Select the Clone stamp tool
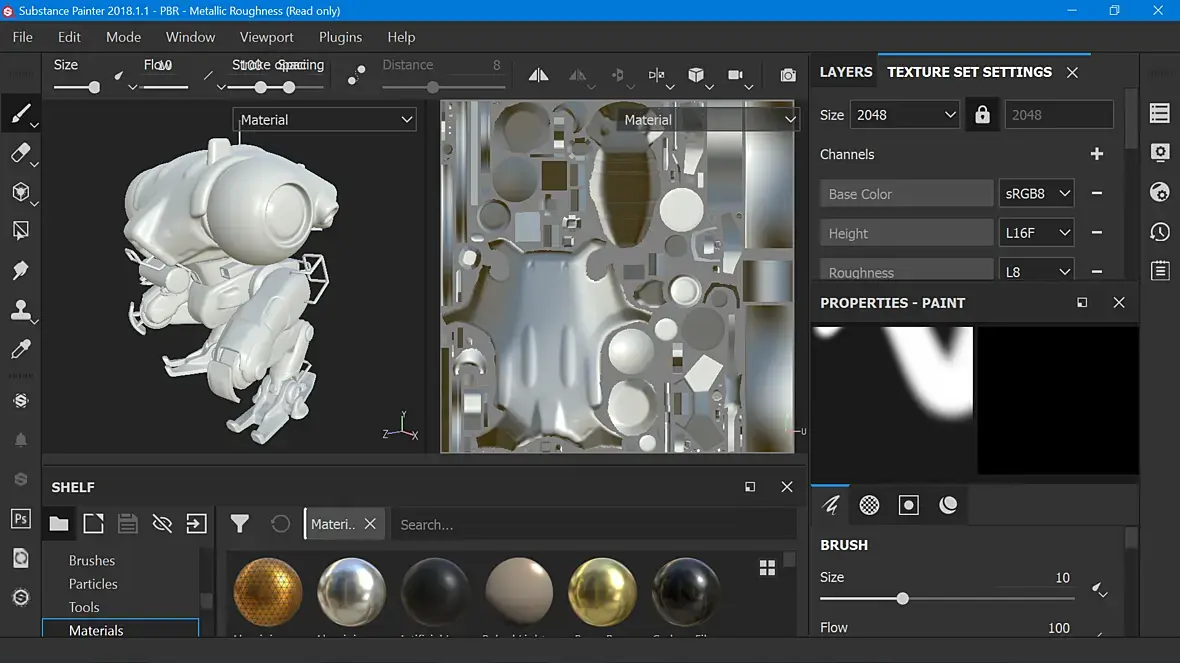 click(x=20, y=310)
